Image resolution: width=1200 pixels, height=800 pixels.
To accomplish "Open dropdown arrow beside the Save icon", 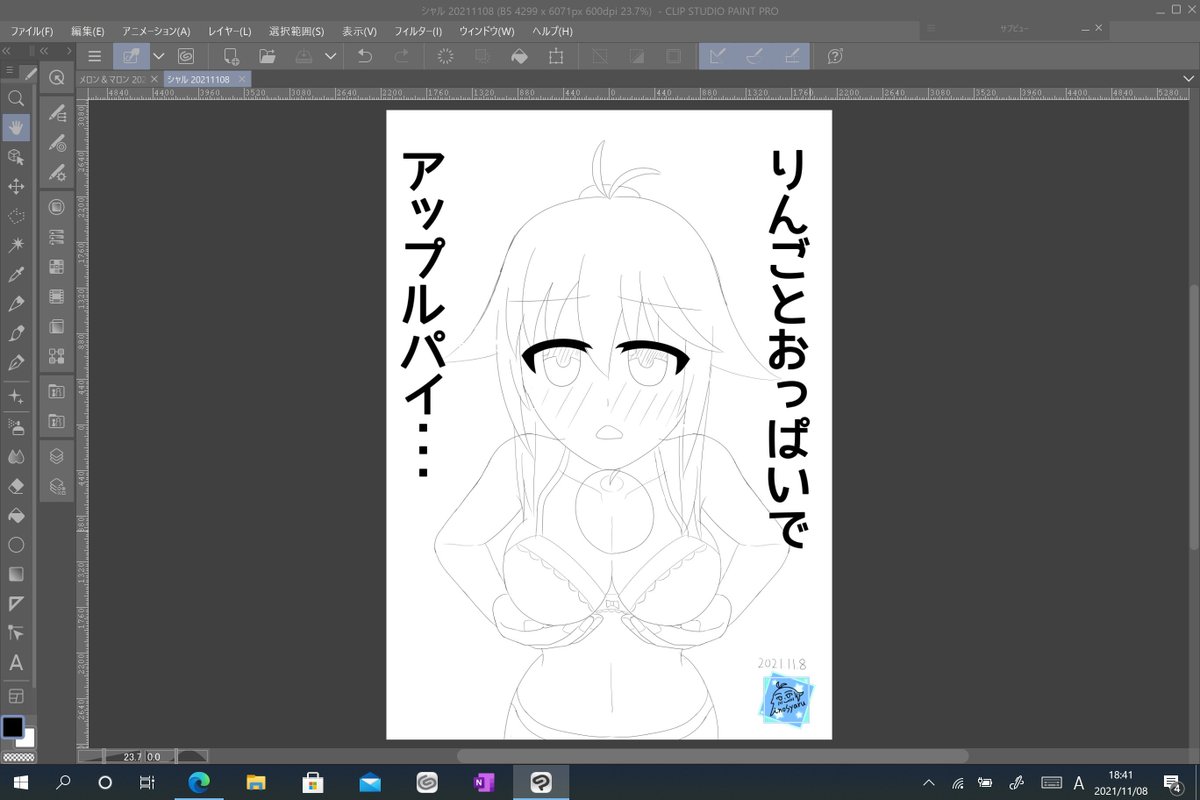I will point(331,57).
